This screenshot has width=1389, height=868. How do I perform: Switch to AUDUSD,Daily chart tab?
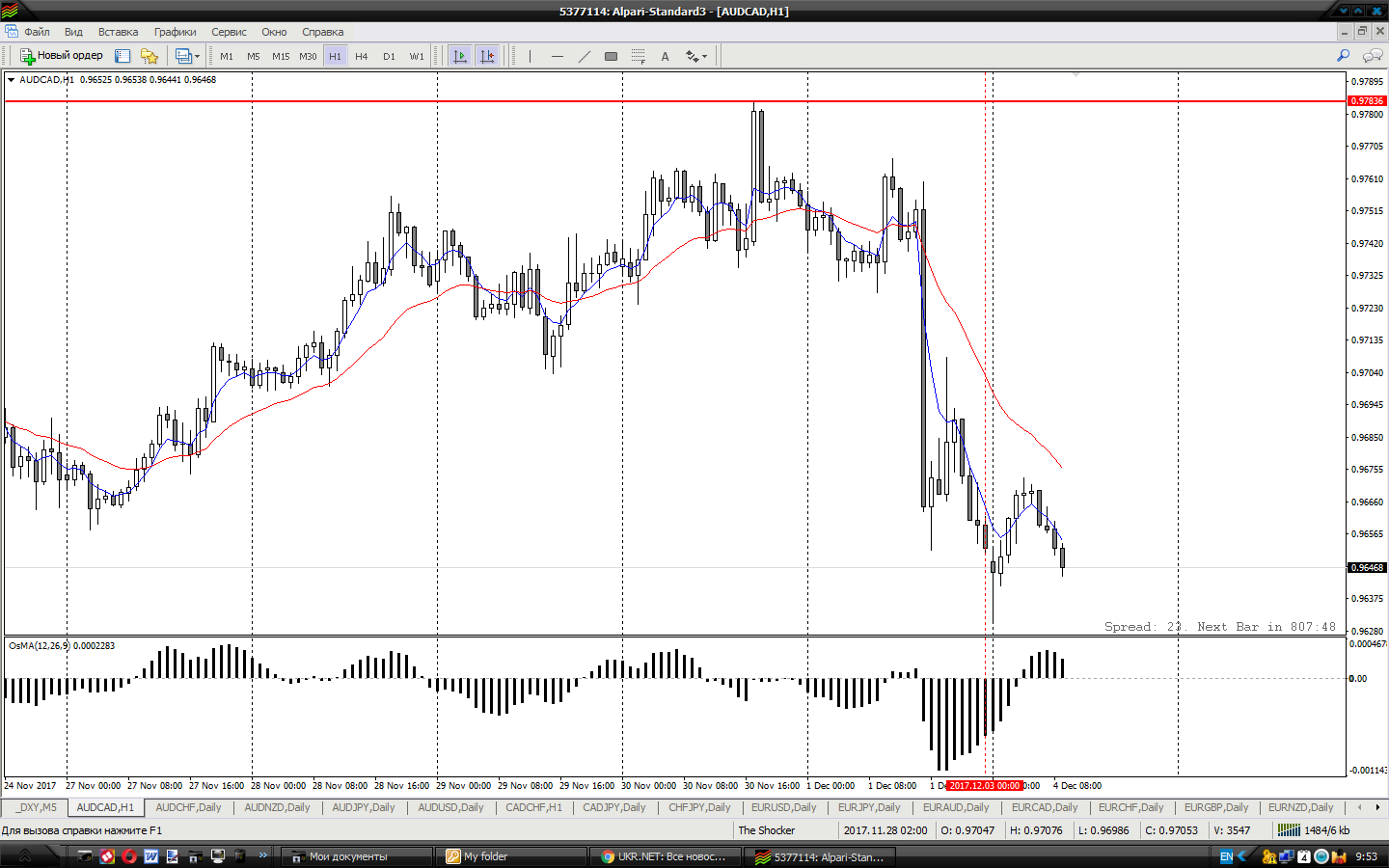click(x=452, y=807)
